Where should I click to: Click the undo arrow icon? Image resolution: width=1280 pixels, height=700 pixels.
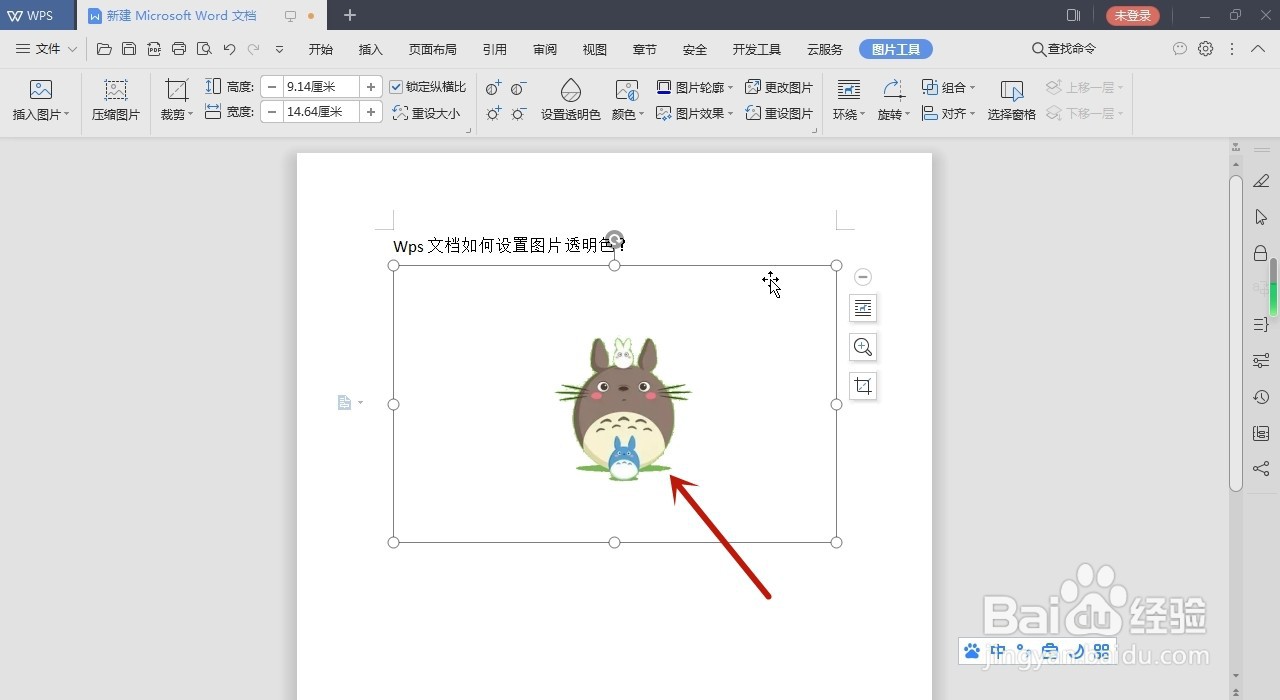pyautogui.click(x=229, y=49)
